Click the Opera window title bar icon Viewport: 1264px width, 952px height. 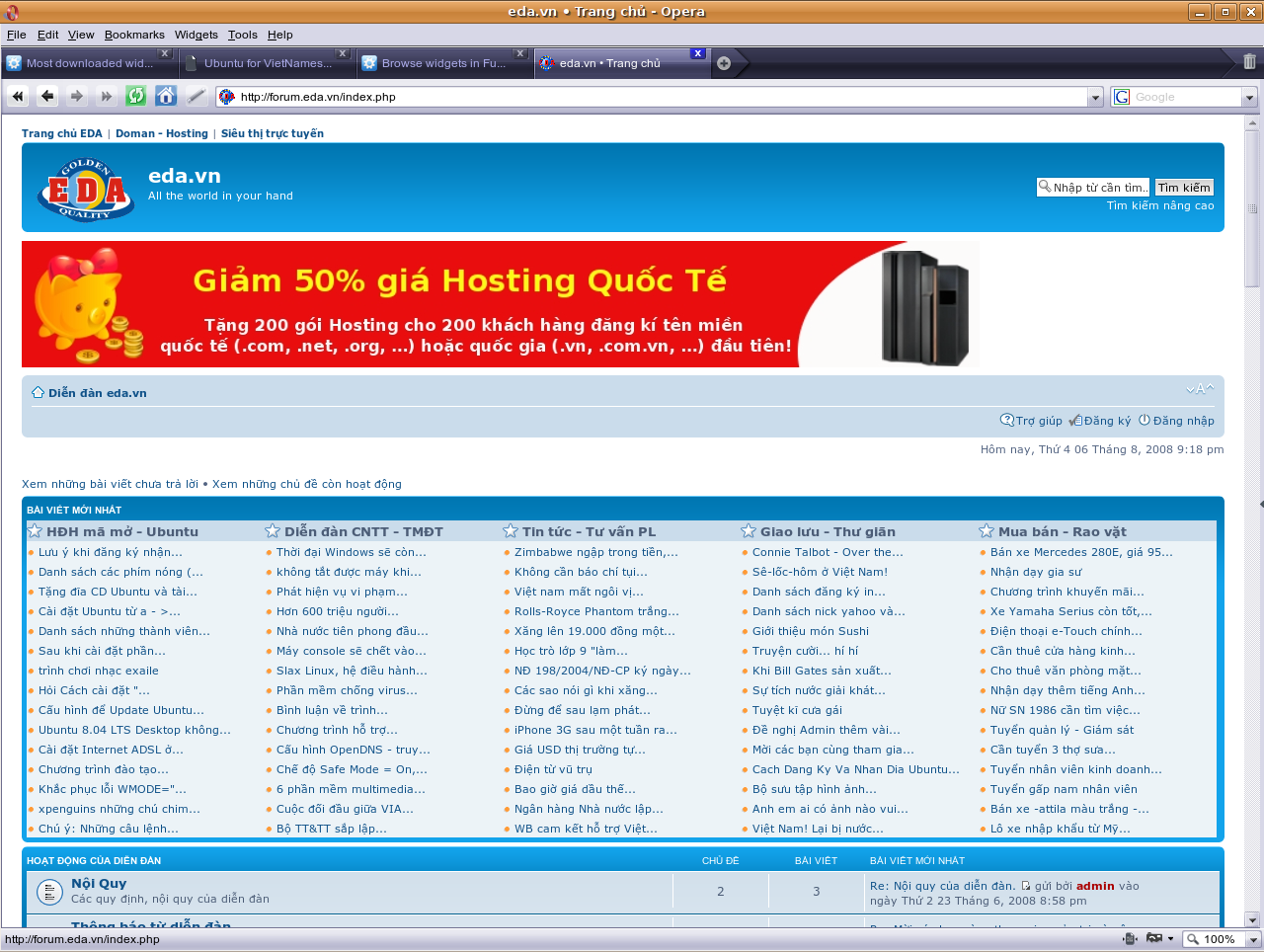pos(12,12)
